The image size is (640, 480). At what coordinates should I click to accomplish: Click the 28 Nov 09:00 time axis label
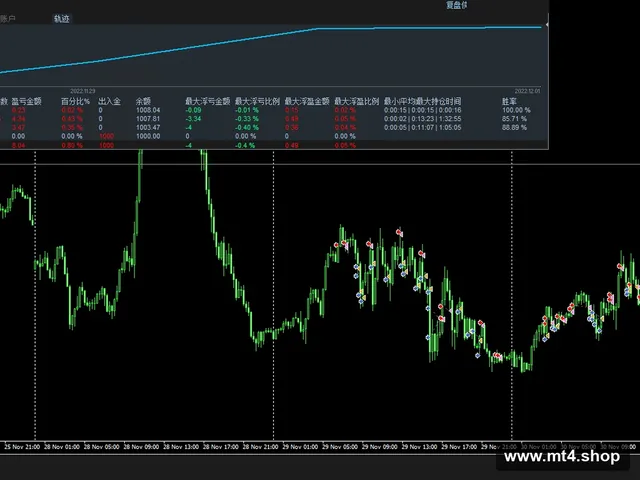[141, 447]
